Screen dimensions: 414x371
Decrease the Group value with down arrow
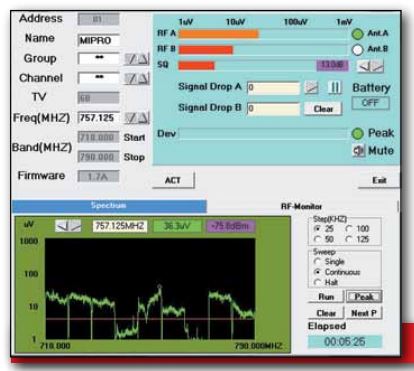tap(131, 59)
